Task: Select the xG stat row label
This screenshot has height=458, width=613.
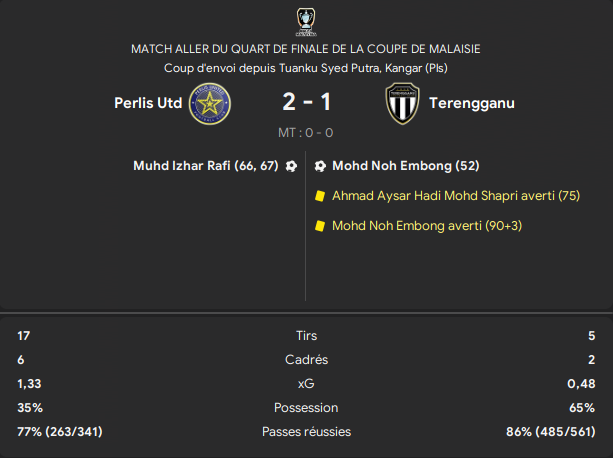Action: 306,384
